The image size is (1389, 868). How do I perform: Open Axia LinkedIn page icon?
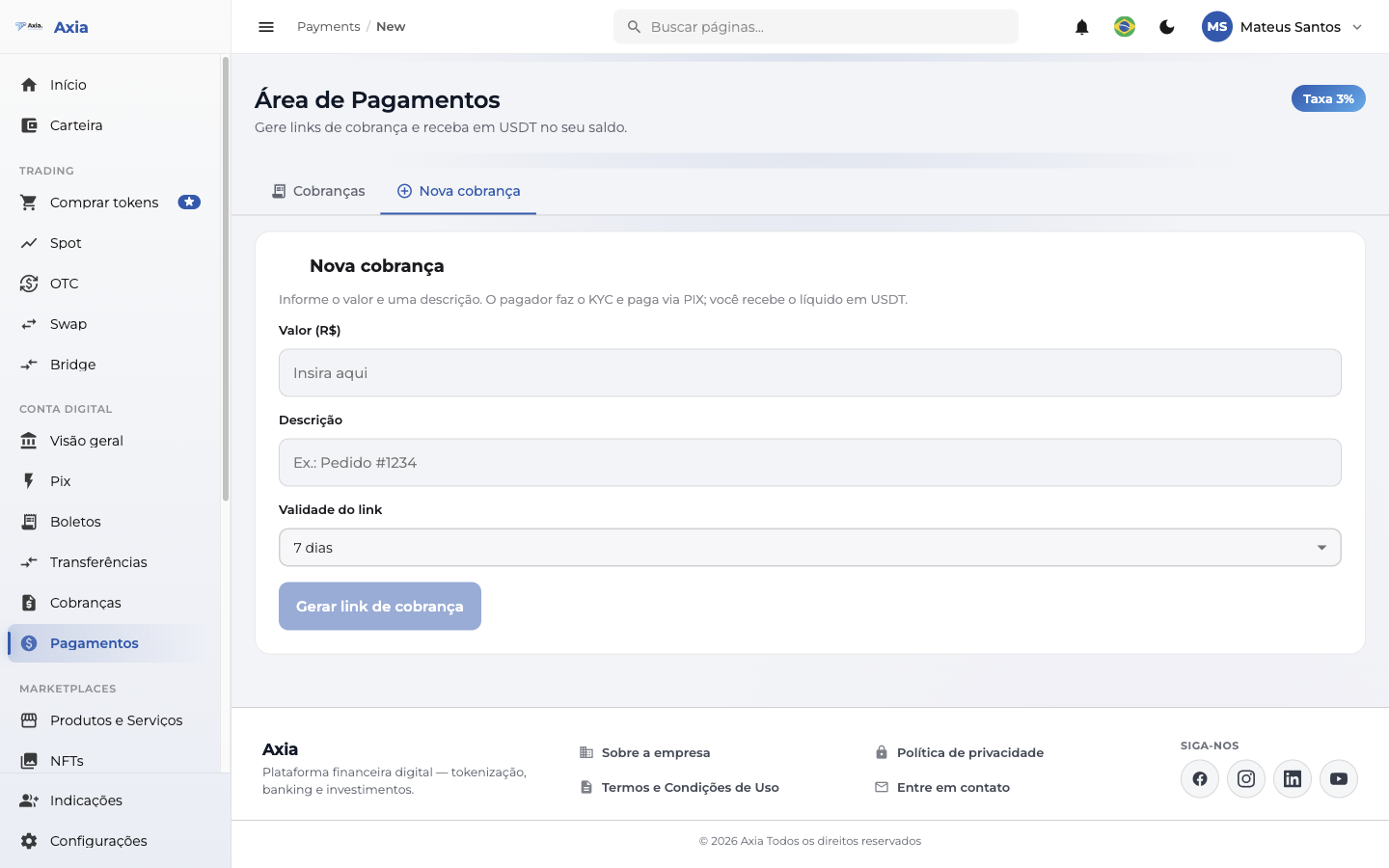coord(1293,779)
